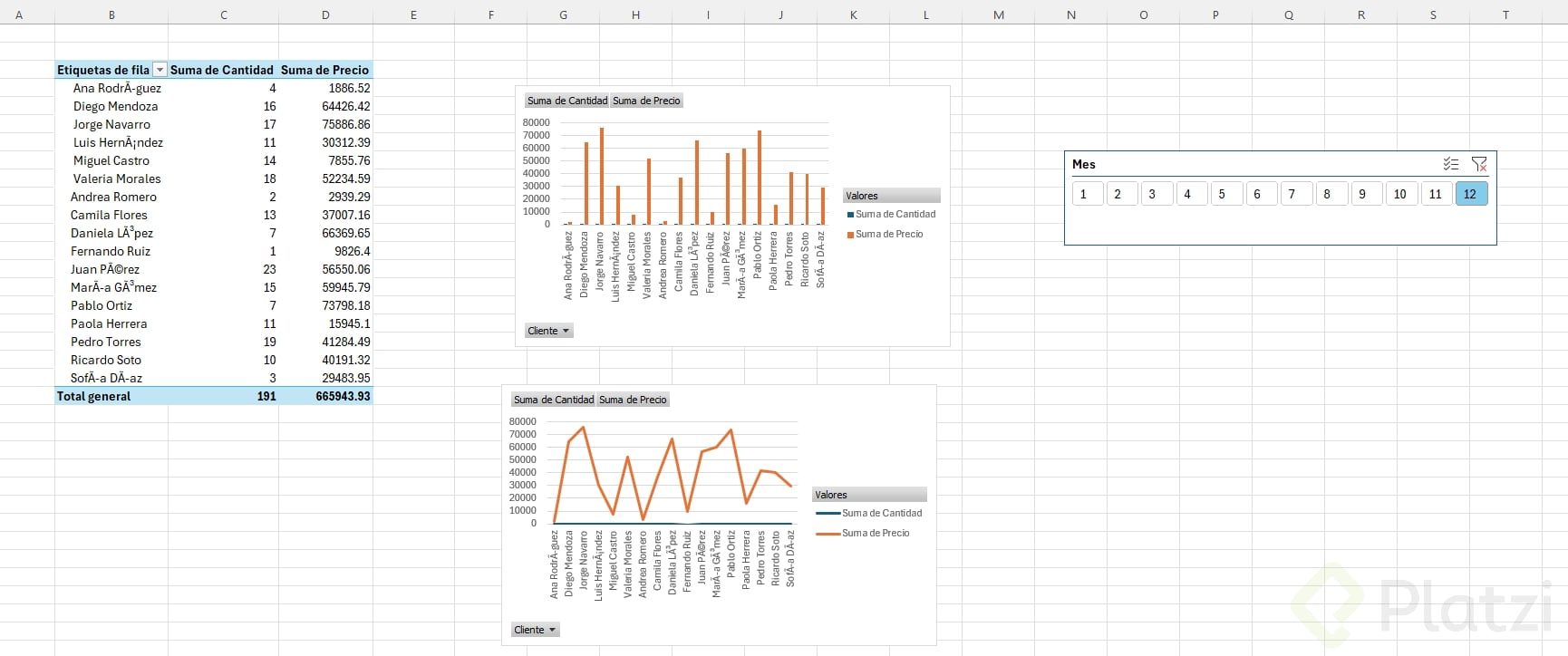This screenshot has width=1568, height=656.
Task: Select the Suma de Cantidad pivot header cell
Action: point(223,70)
